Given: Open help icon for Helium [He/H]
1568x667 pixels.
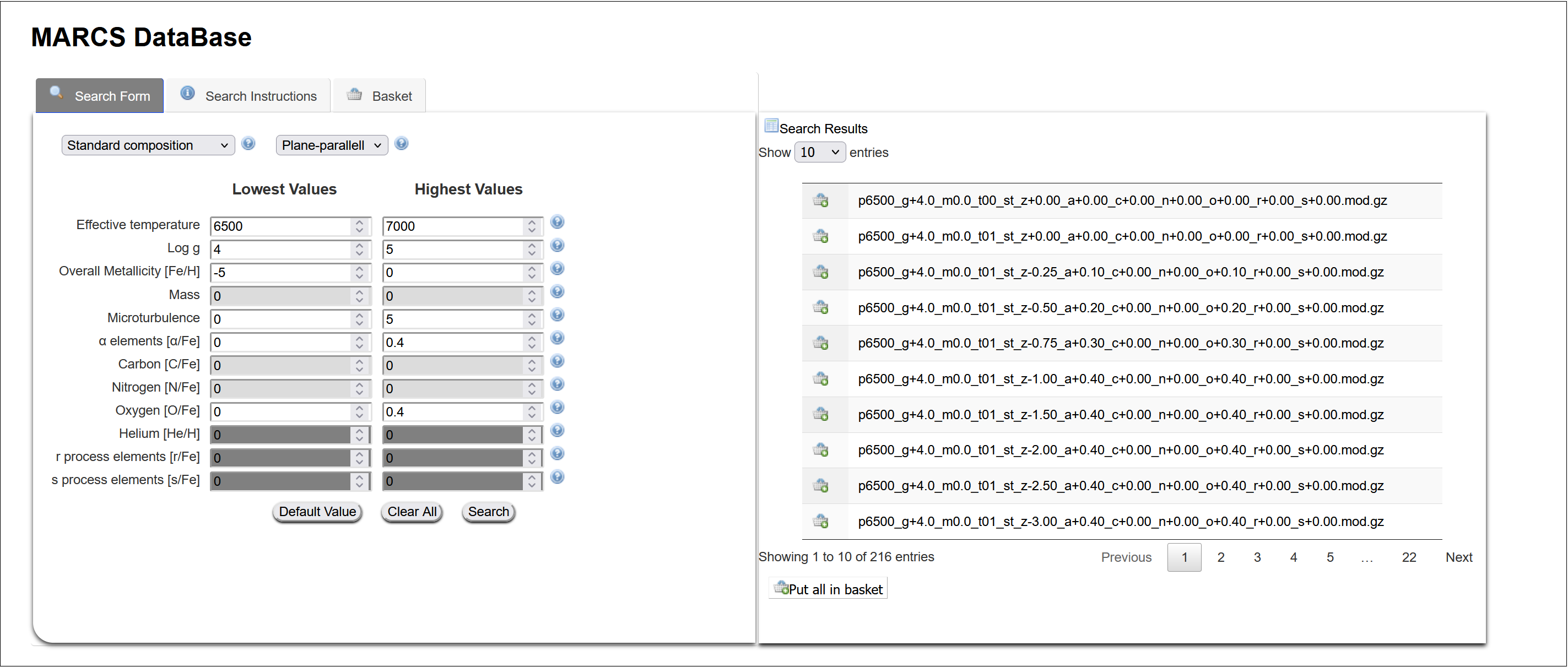Looking at the screenshot, I should tap(557, 430).
